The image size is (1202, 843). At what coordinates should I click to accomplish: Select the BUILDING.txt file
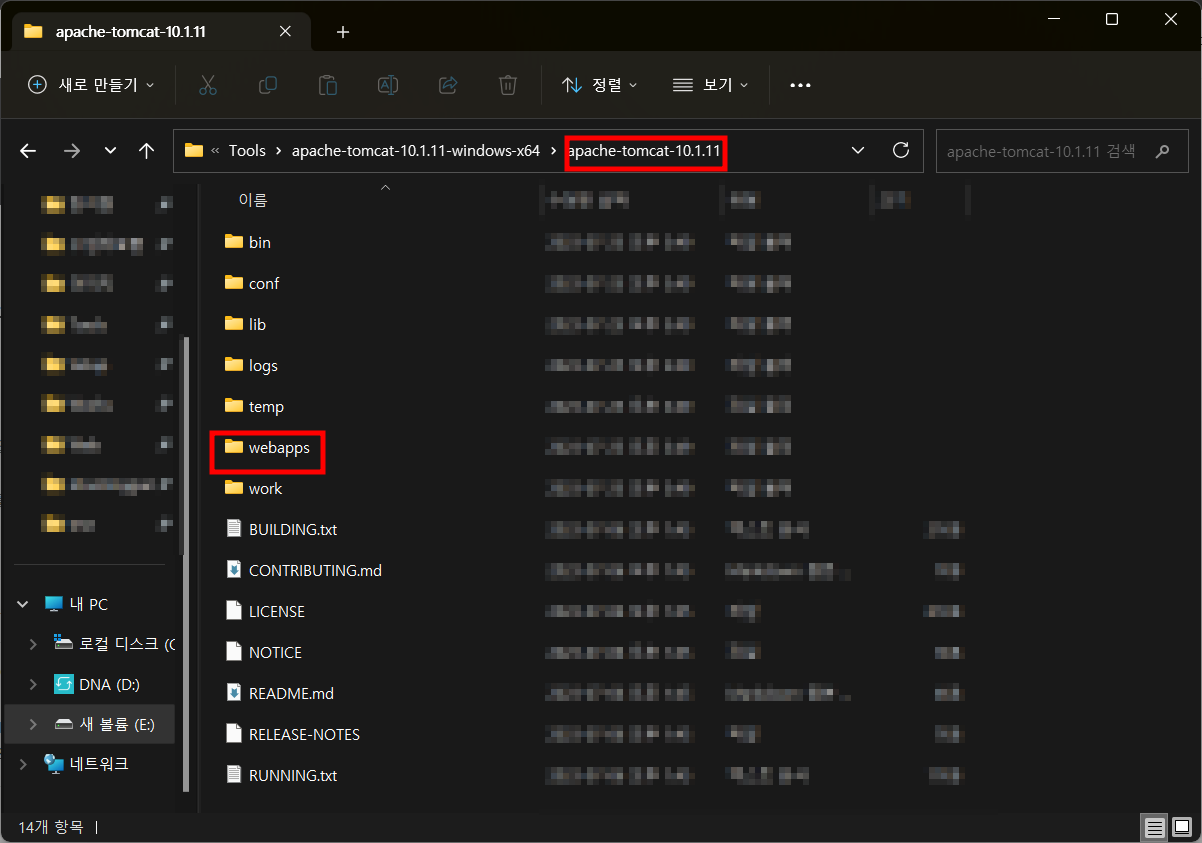tap(281, 529)
